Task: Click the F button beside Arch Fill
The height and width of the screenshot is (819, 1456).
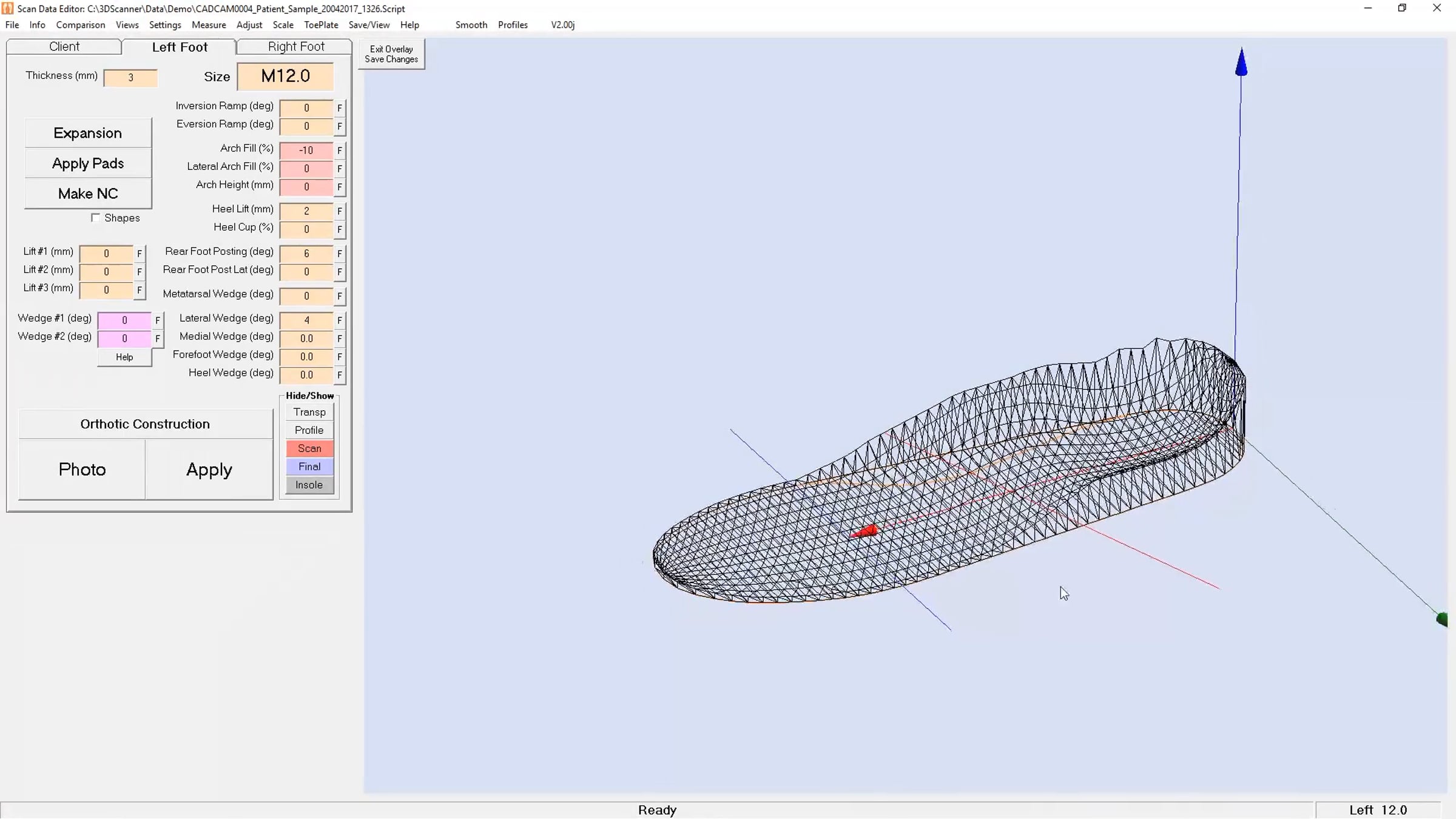Action: click(340, 150)
